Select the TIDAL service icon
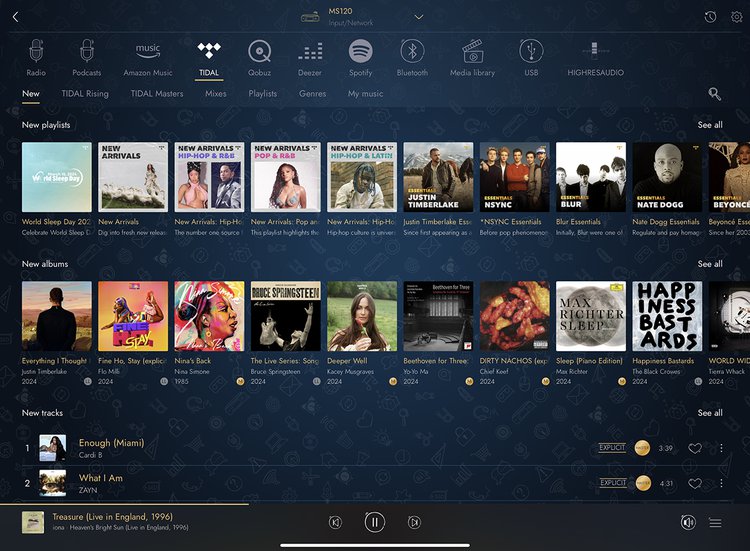The width and height of the screenshot is (750, 551). click(x=209, y=58)
